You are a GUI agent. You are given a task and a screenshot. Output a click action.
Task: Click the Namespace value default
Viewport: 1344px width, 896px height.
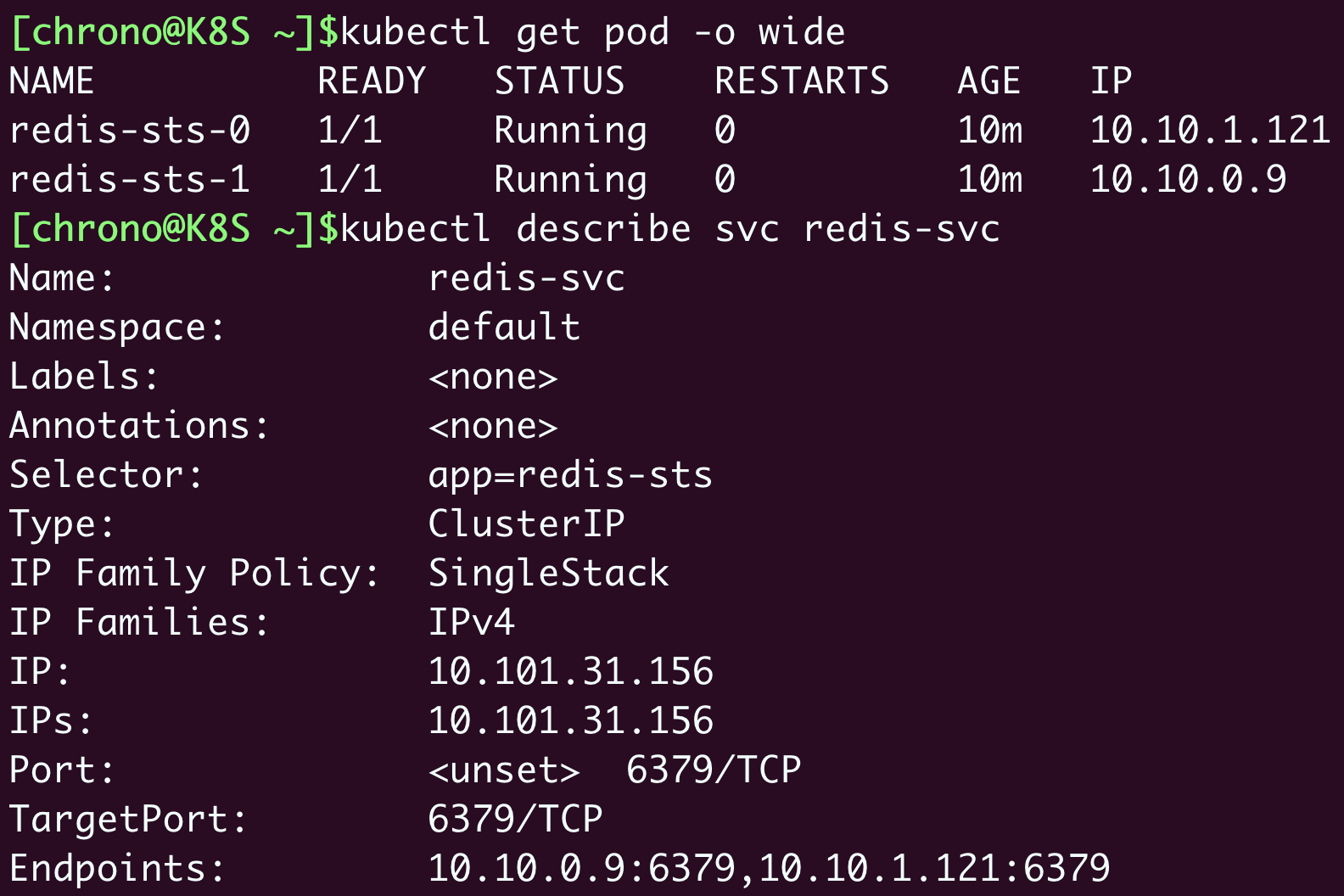(504, 328)
